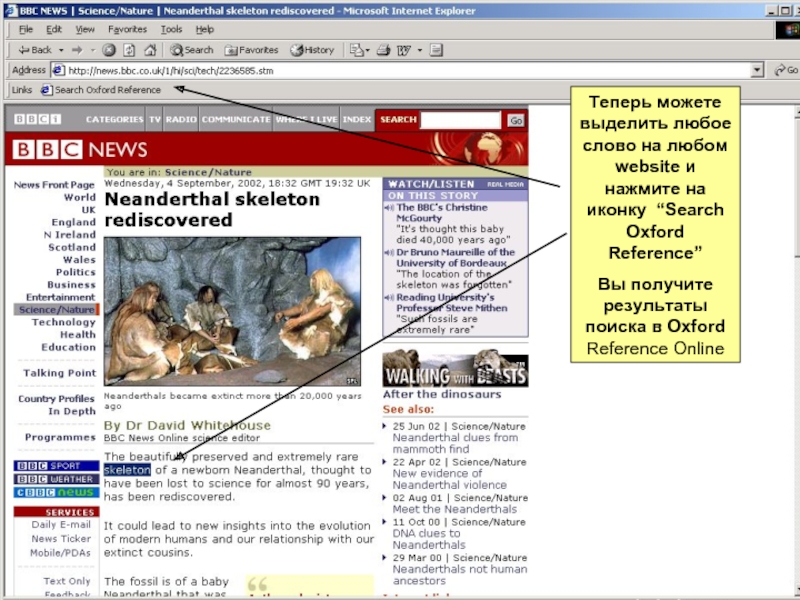
Task: Go to News Front Page link
Action: [54, 185]
